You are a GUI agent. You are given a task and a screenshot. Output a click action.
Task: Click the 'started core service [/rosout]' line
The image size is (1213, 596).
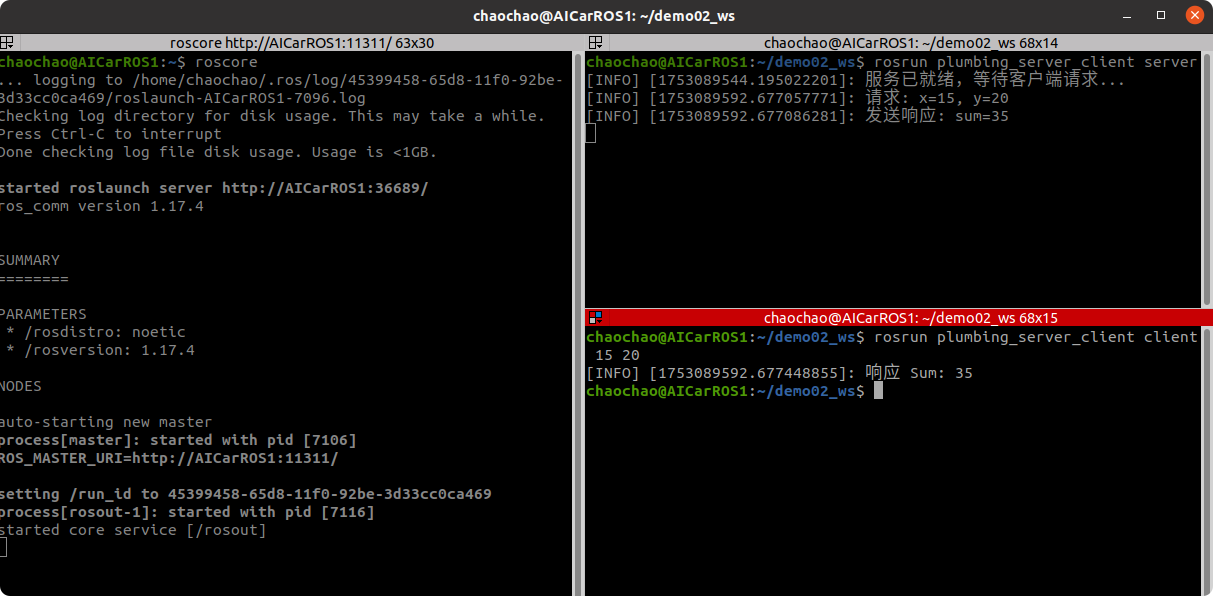click(132, 530)
